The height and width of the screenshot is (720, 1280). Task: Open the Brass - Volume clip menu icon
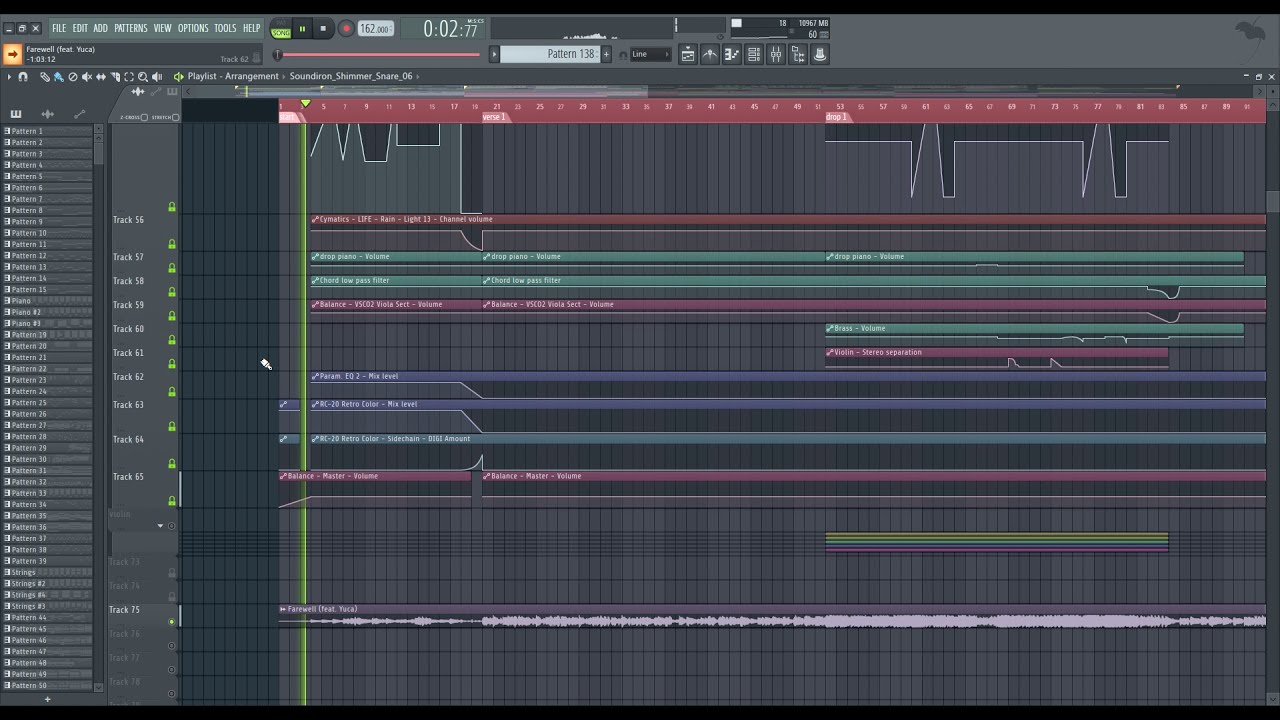tap(830, 328)
